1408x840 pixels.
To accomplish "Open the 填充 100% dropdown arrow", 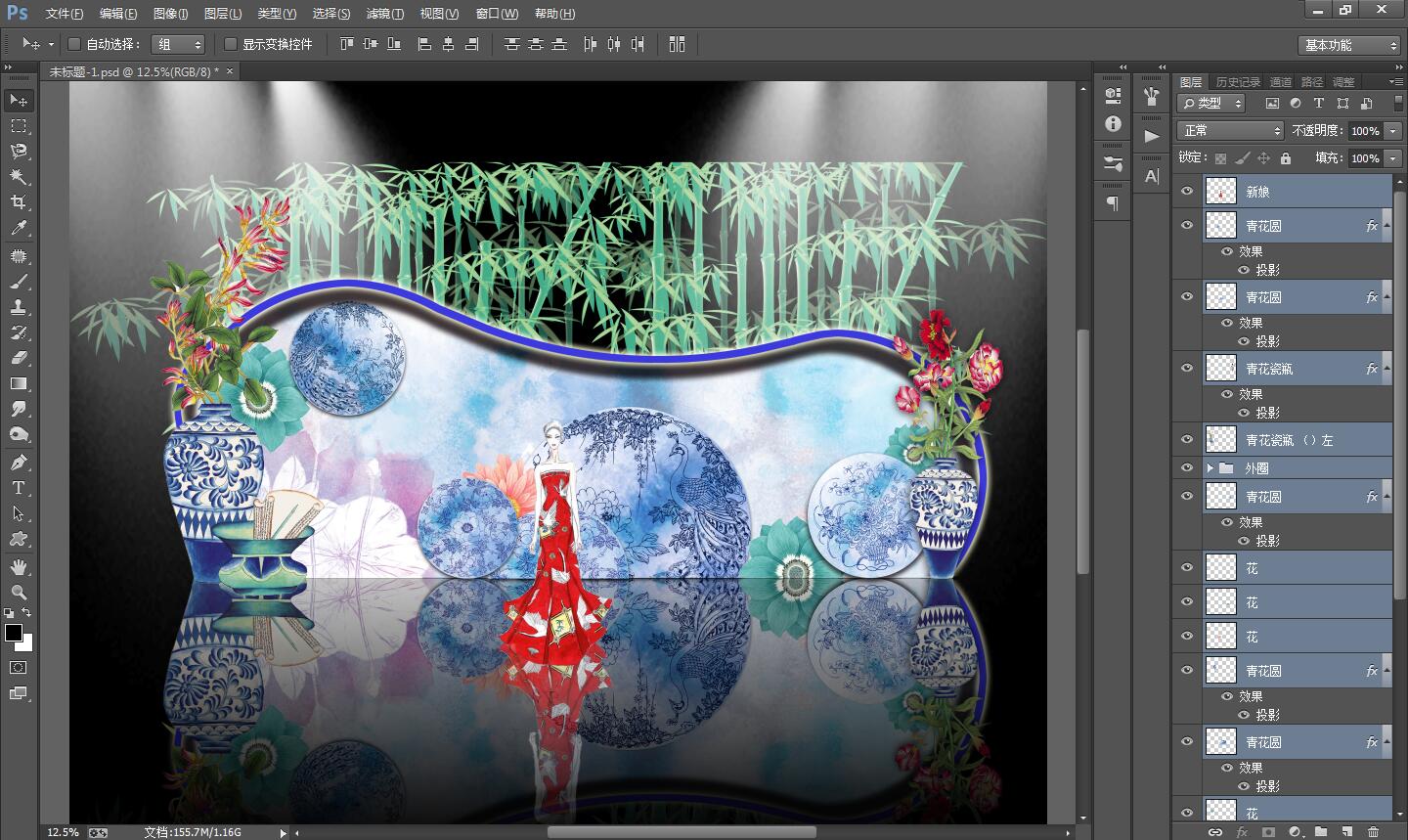I will (1390, 158).
